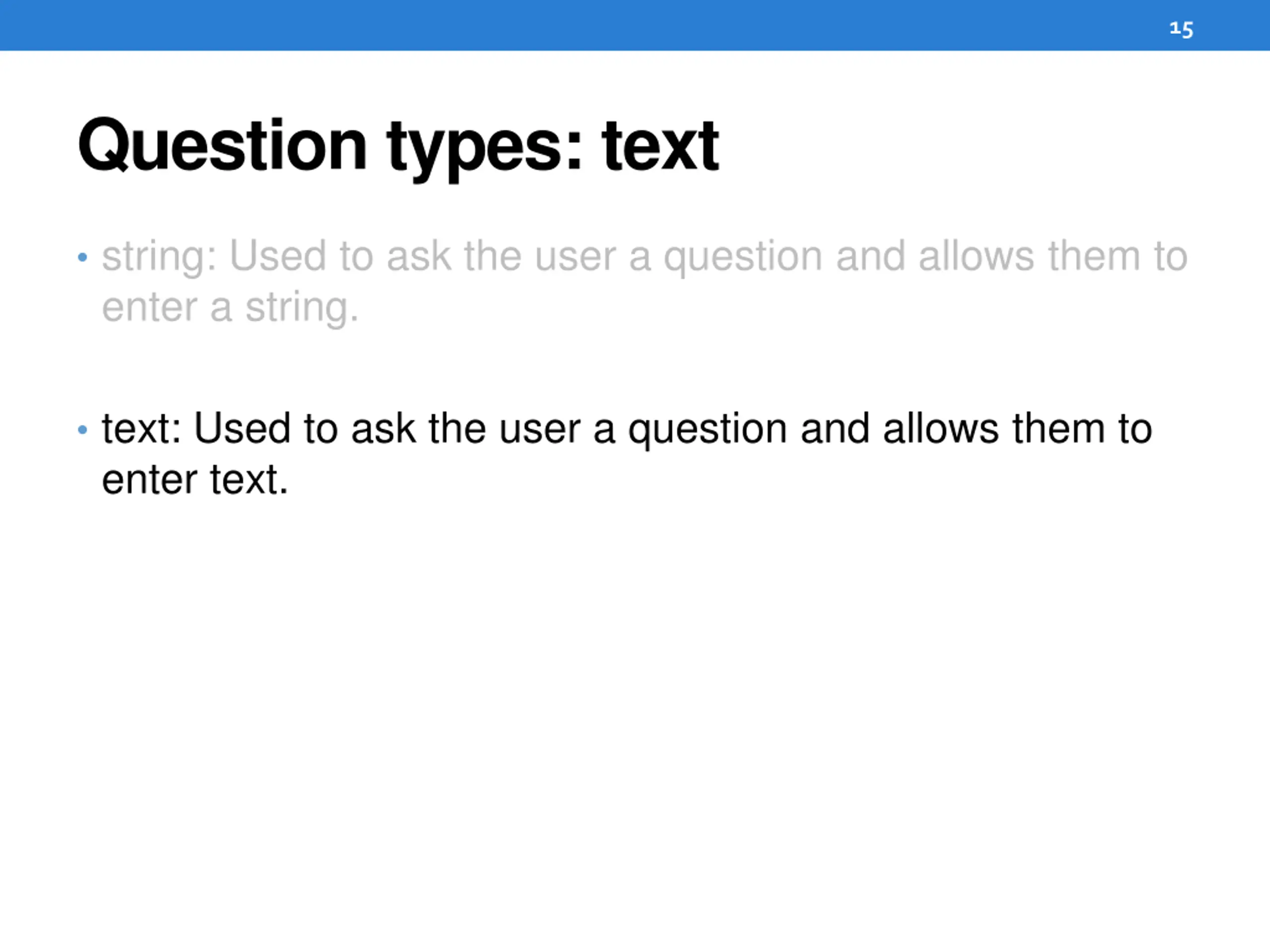Click the blue bullet dot before "text:"
Image resolution: width=1270 pixels, height=952 pixels.
click(83, 429)
